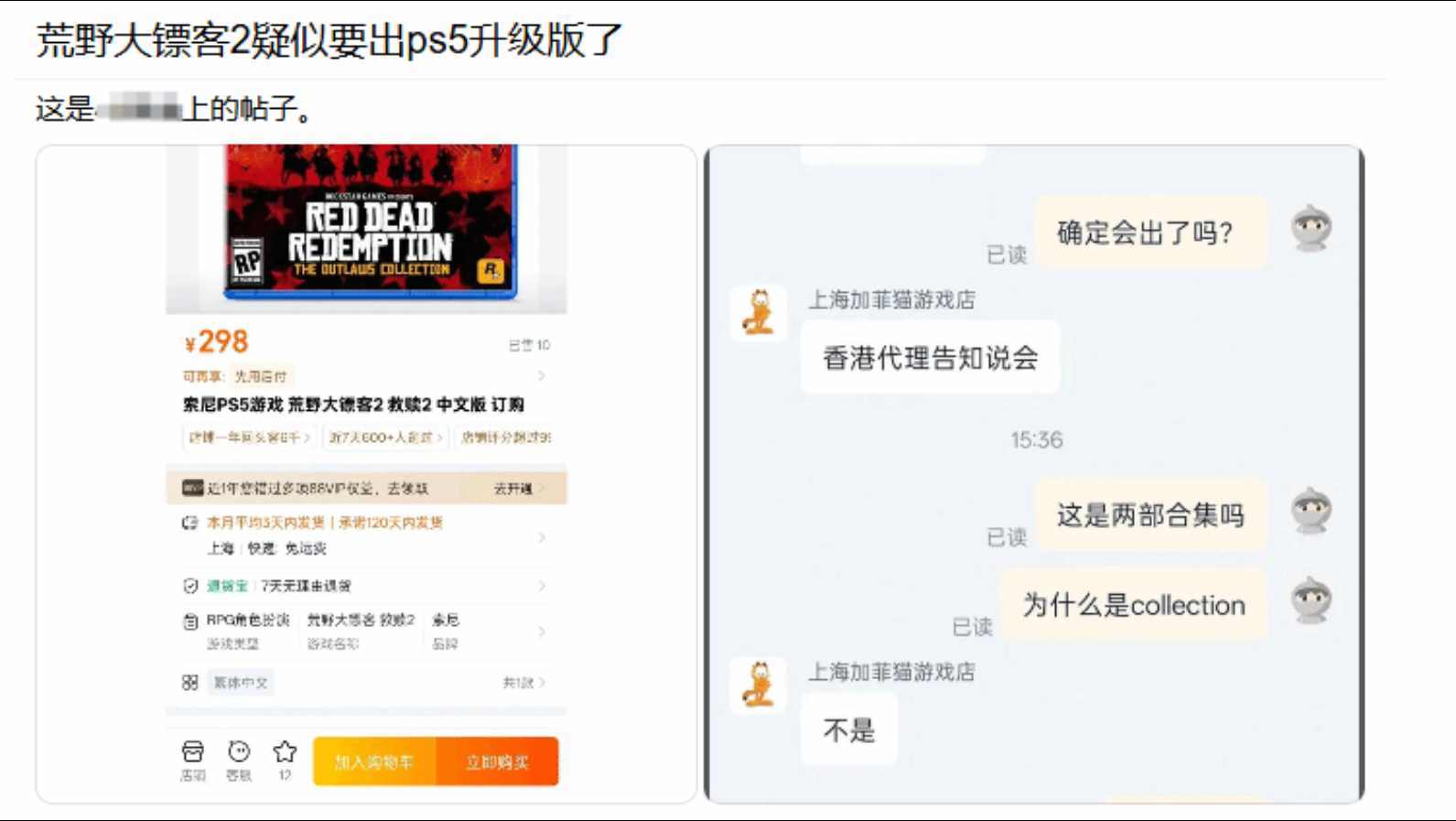Select the 繁体中文 version chip
The width and height of the screenshot is (1456, 821).
click(x=241, y=683)
